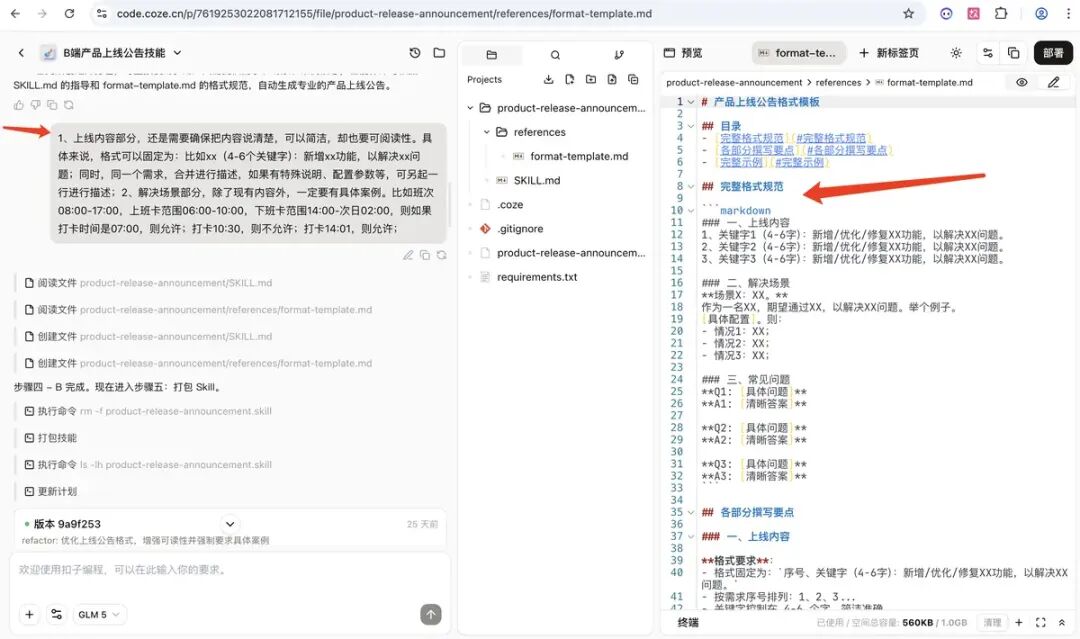The height and width of the screenshot is (639, 1080).
Task: Open the GLM 5 model dropdown
Action: pyautogui.click(x=99, y=614)
